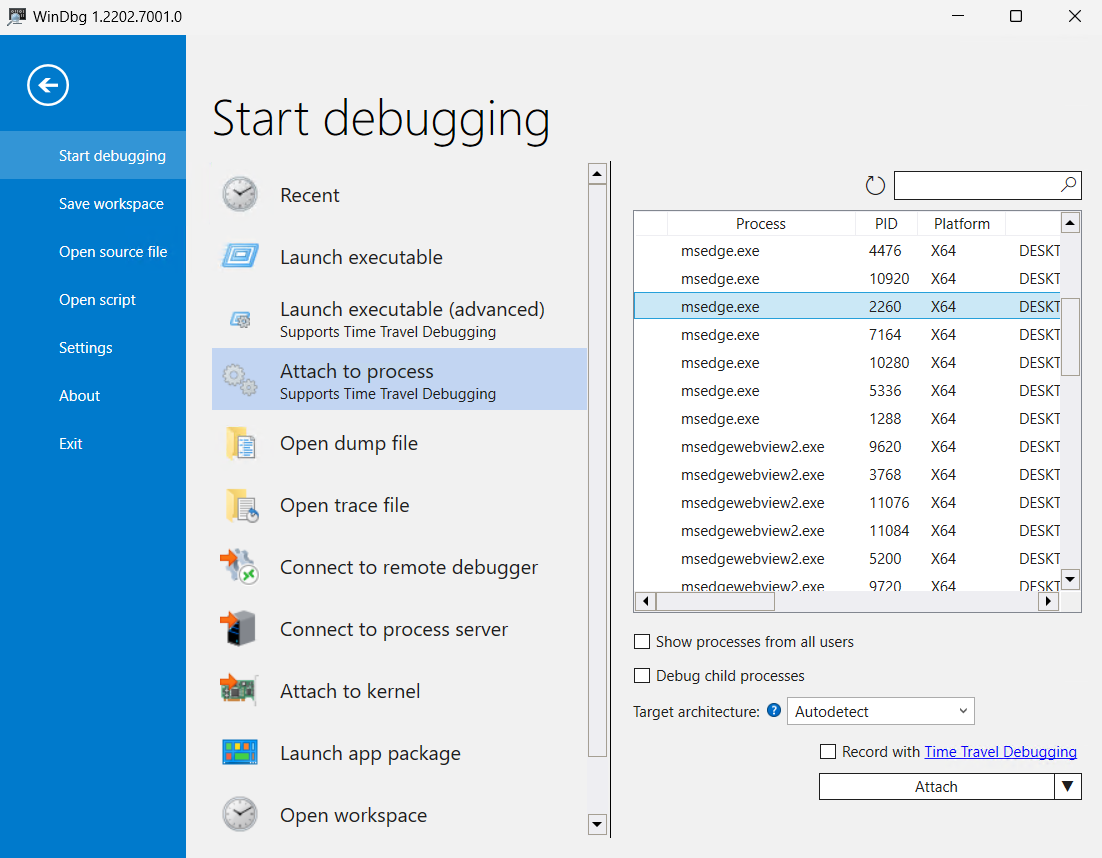Click the Open dump file folder icon
The width and height of the screenshot is (1102, 858).
(240, 443)
